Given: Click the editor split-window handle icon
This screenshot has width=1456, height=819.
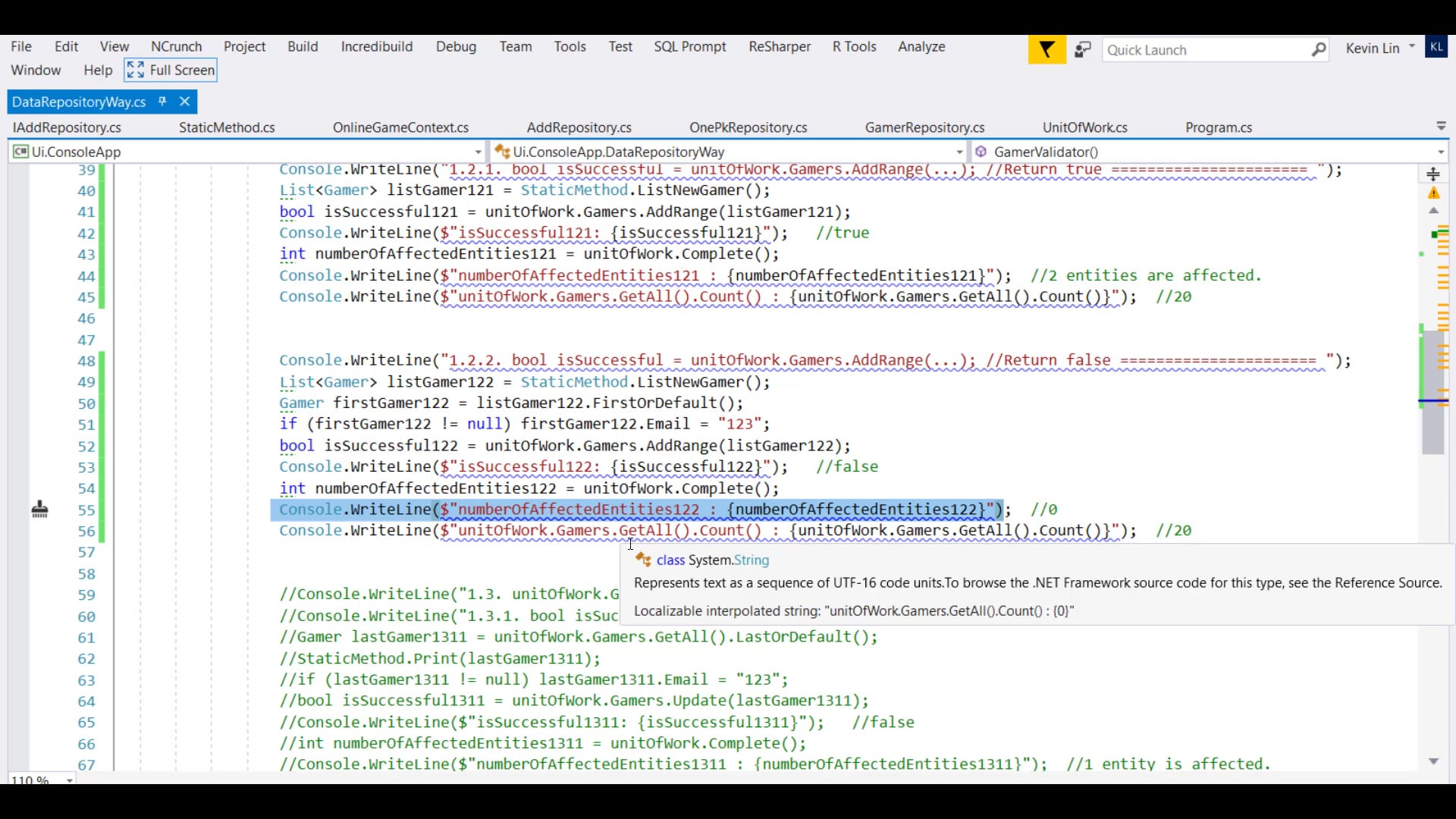Looking at the screenshot, I should pyautogui.click(x=1433, y=174).
